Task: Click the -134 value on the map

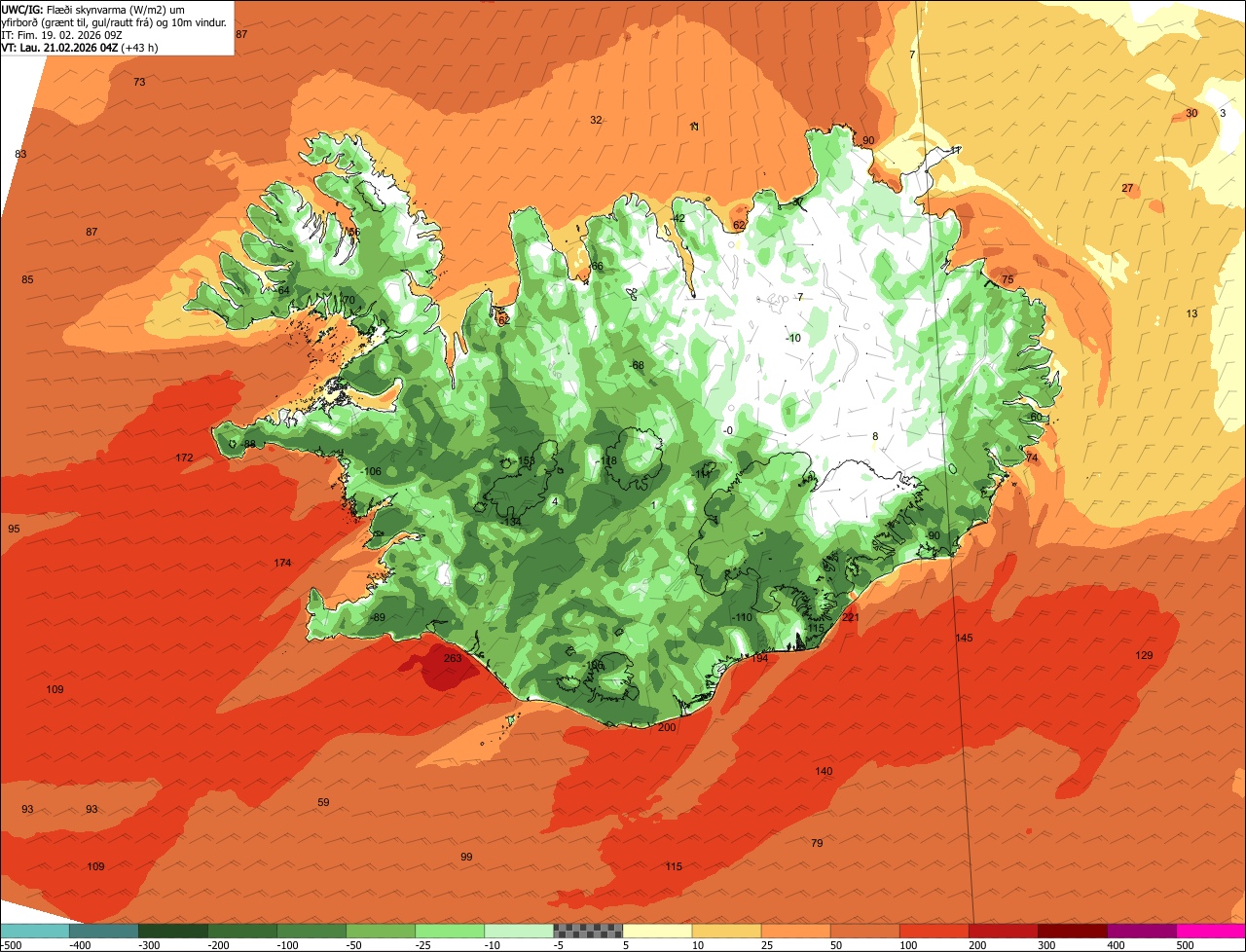Action: pos(510,522)
